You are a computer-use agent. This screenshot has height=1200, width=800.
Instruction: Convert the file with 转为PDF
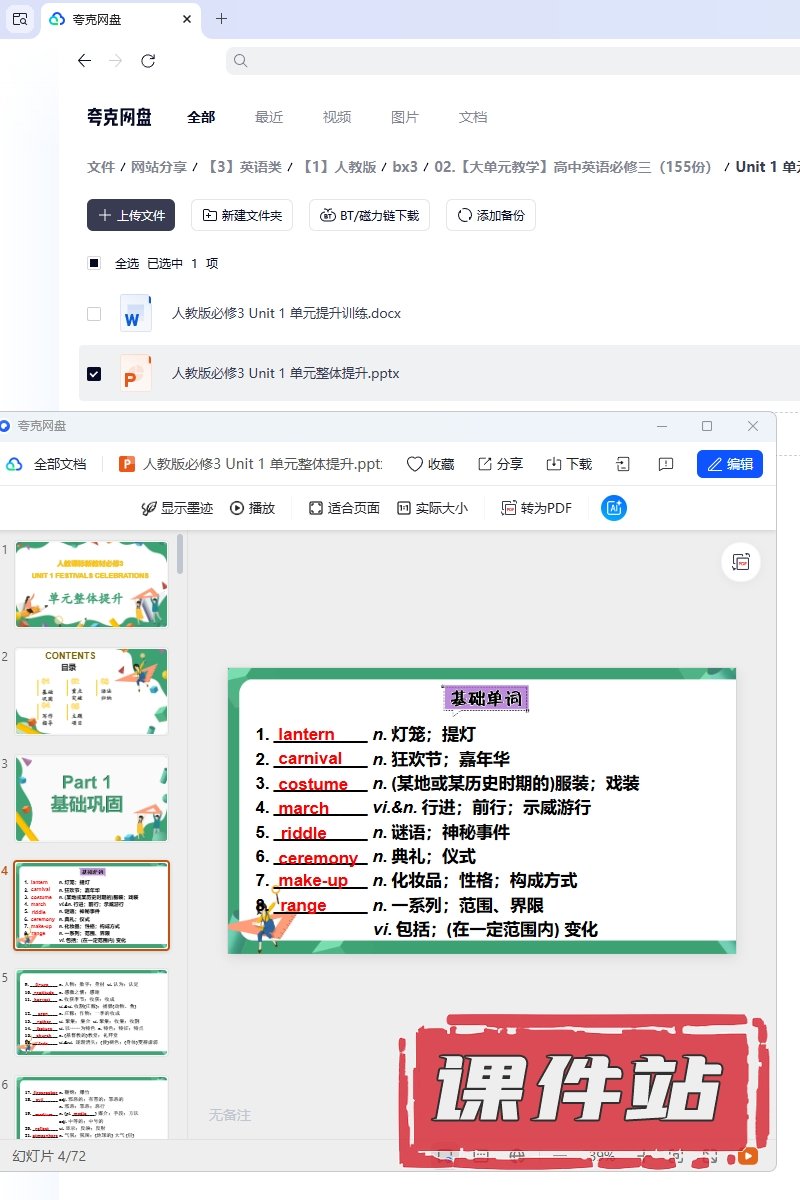(x=537, y=508)
